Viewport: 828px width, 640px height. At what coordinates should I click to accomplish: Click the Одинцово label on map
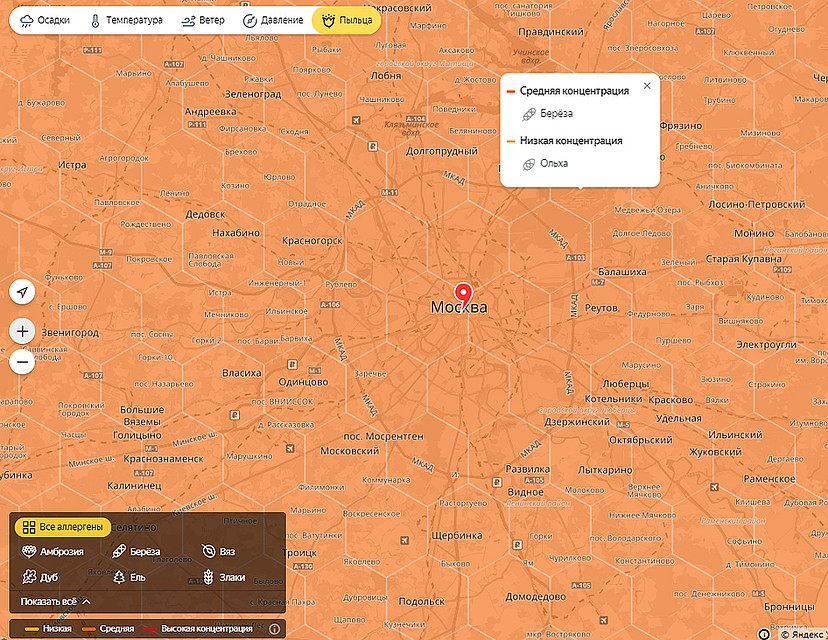(303, 382)
